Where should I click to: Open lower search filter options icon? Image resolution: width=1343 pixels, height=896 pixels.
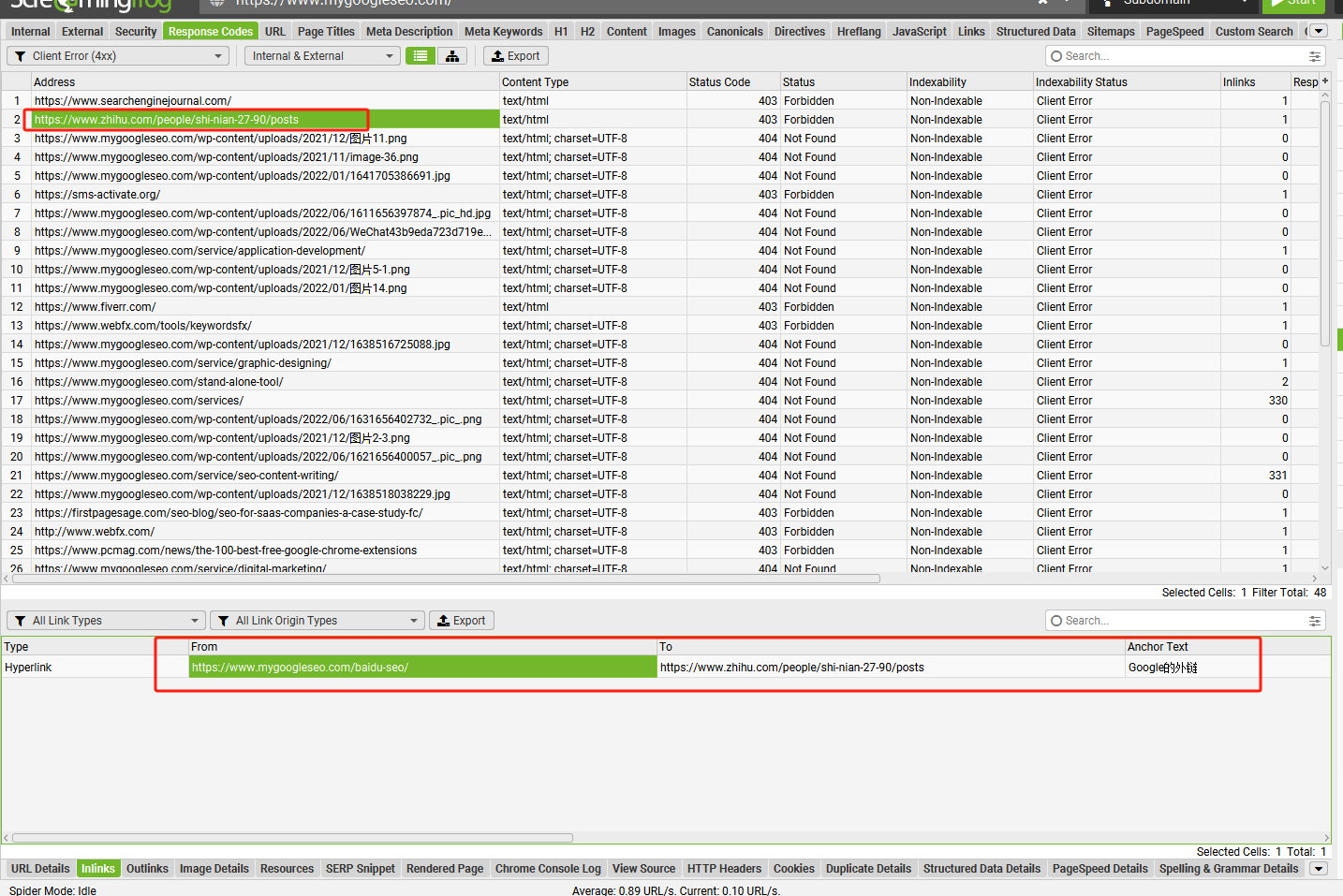[x=1315, y=621]
